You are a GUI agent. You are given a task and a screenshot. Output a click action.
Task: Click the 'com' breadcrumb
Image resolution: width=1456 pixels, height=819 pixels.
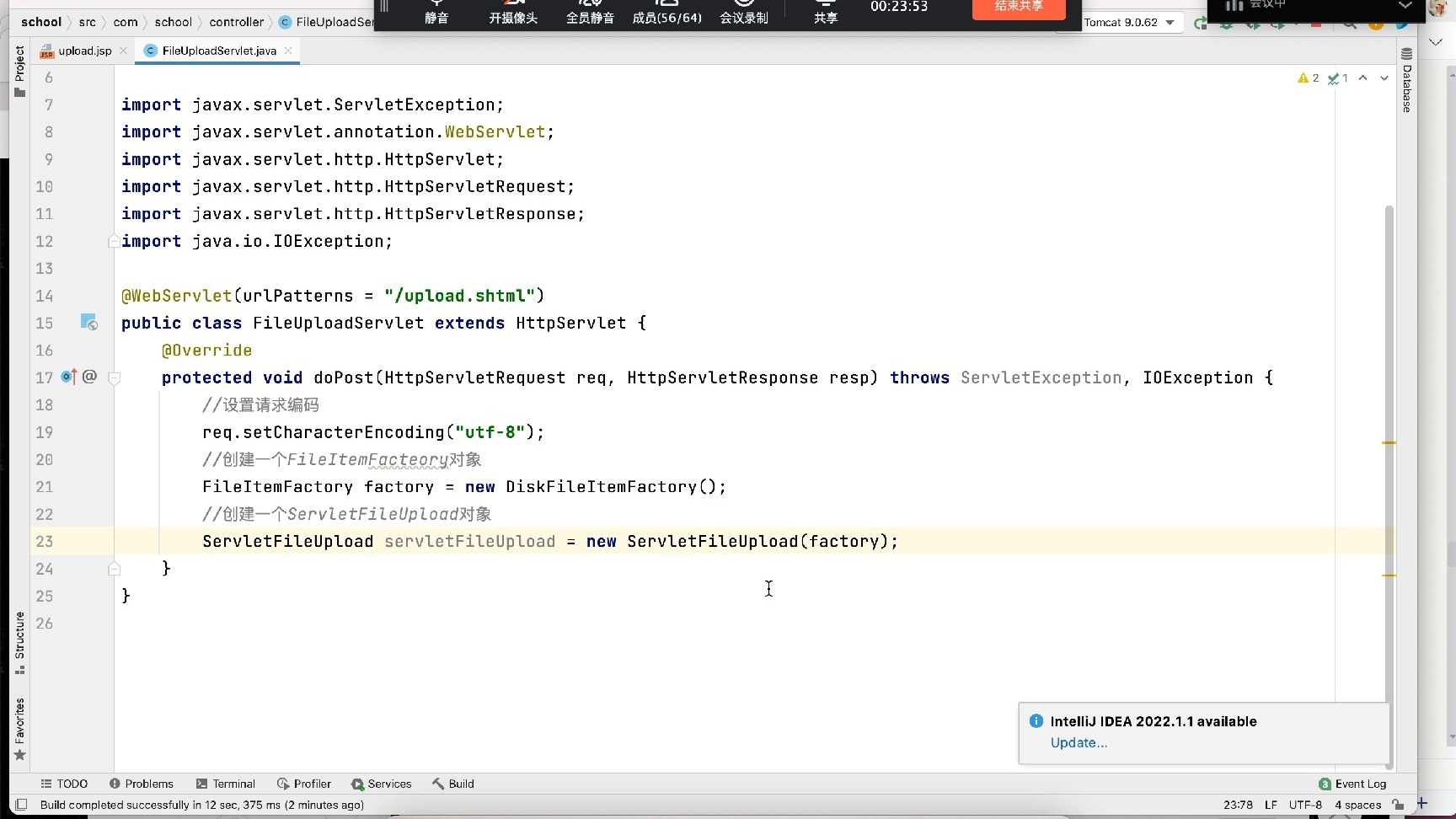pos(126,22)
